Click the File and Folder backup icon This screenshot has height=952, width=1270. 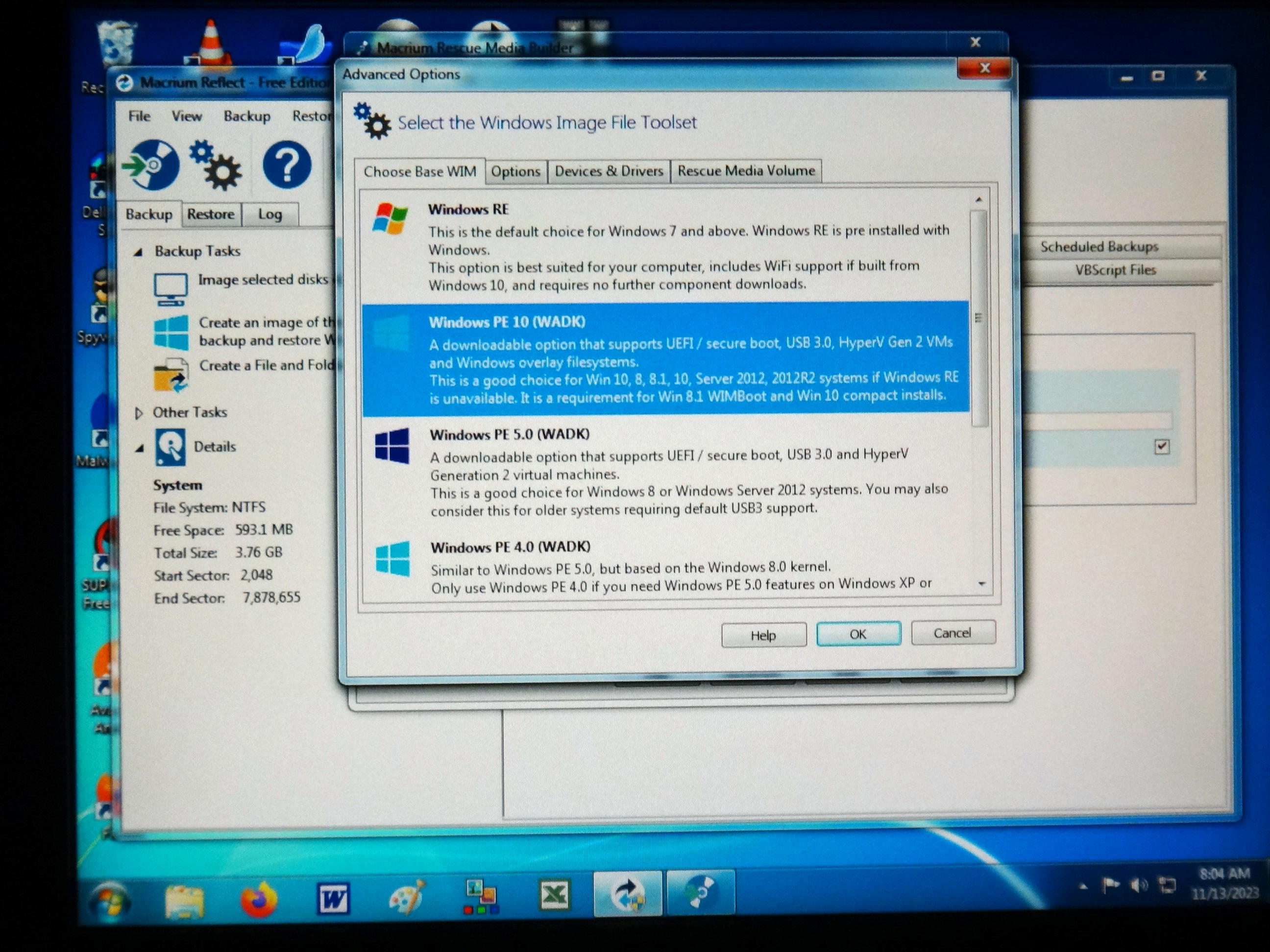[171, 375]
